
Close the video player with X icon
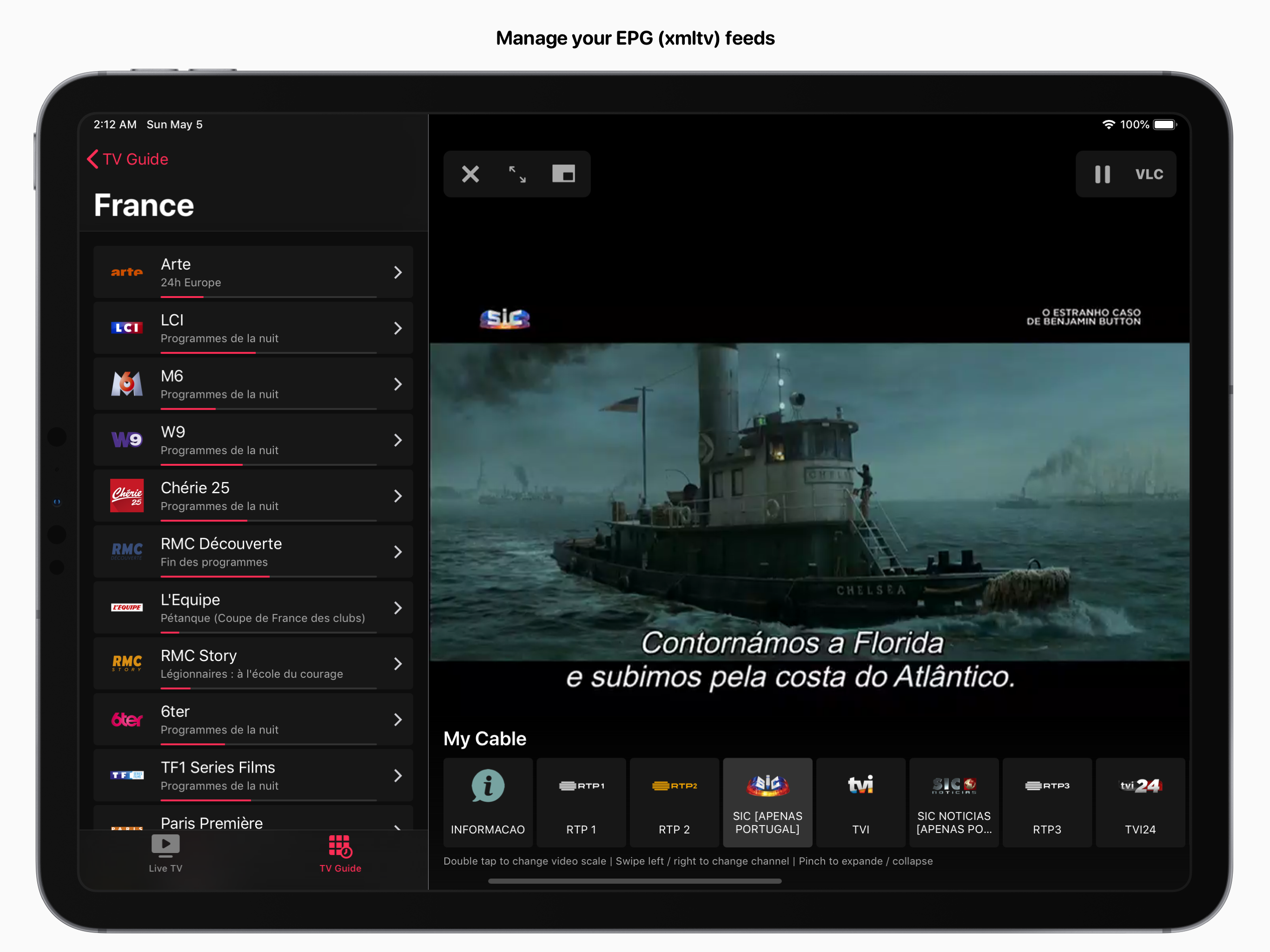coord(470,174)
